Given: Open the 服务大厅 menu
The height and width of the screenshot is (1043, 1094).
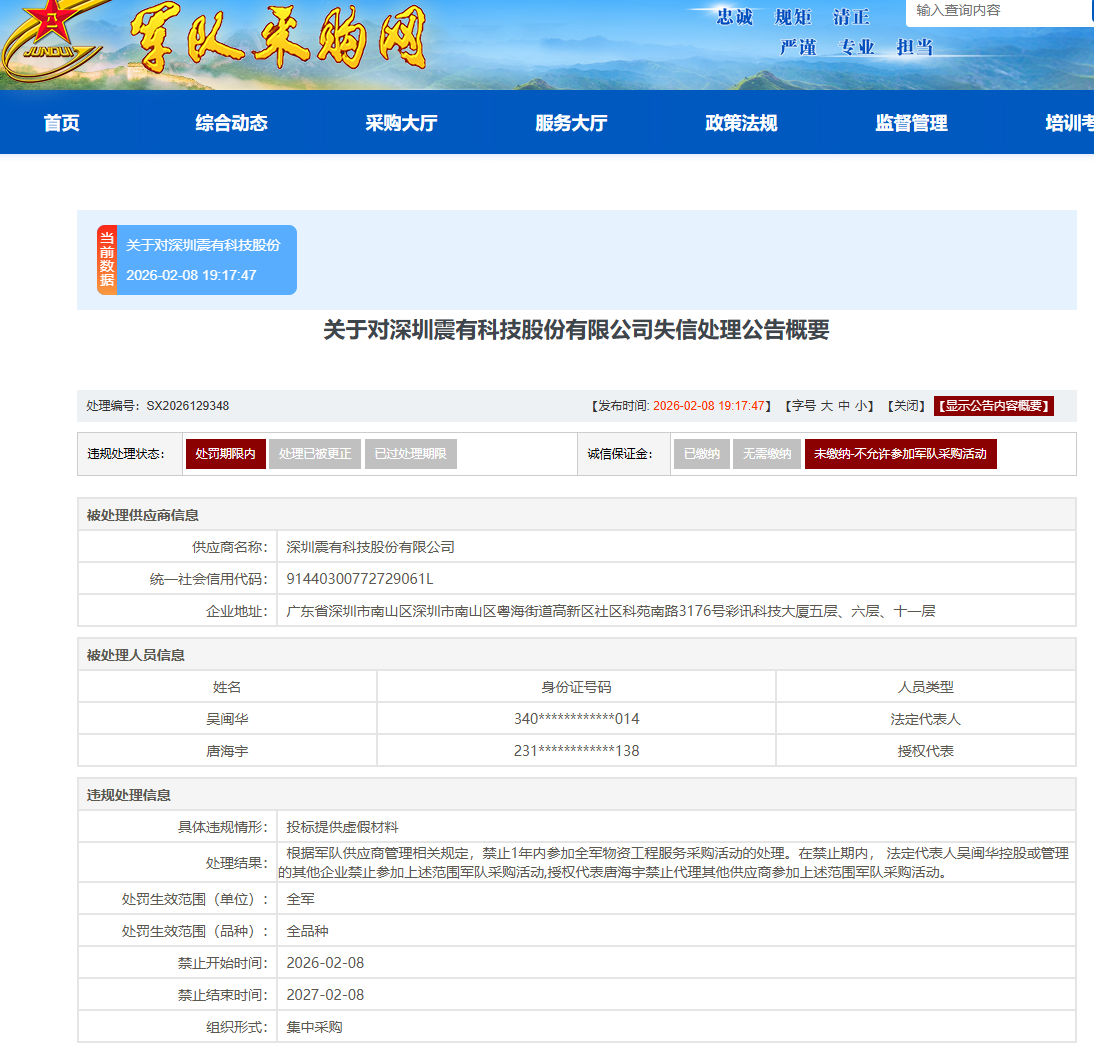Looking at the screenshot, I should click(x=571, y=123).
